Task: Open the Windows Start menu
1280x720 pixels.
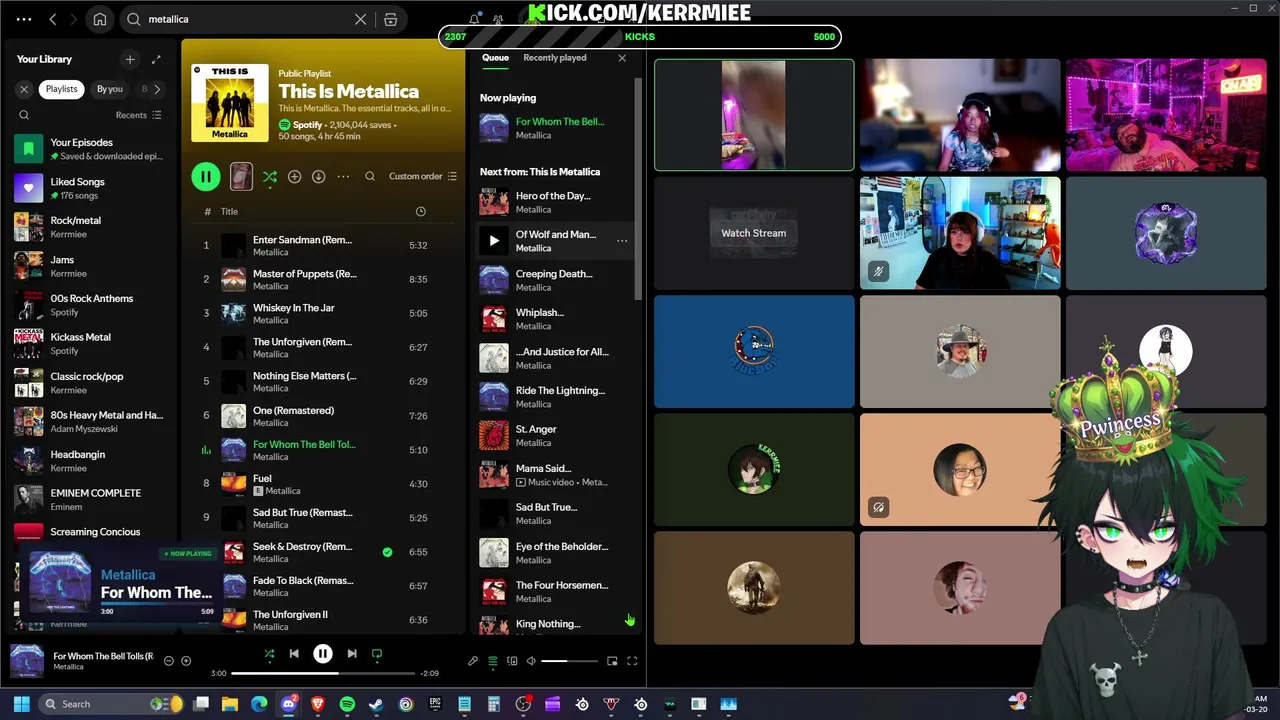Action: (21, 704)
